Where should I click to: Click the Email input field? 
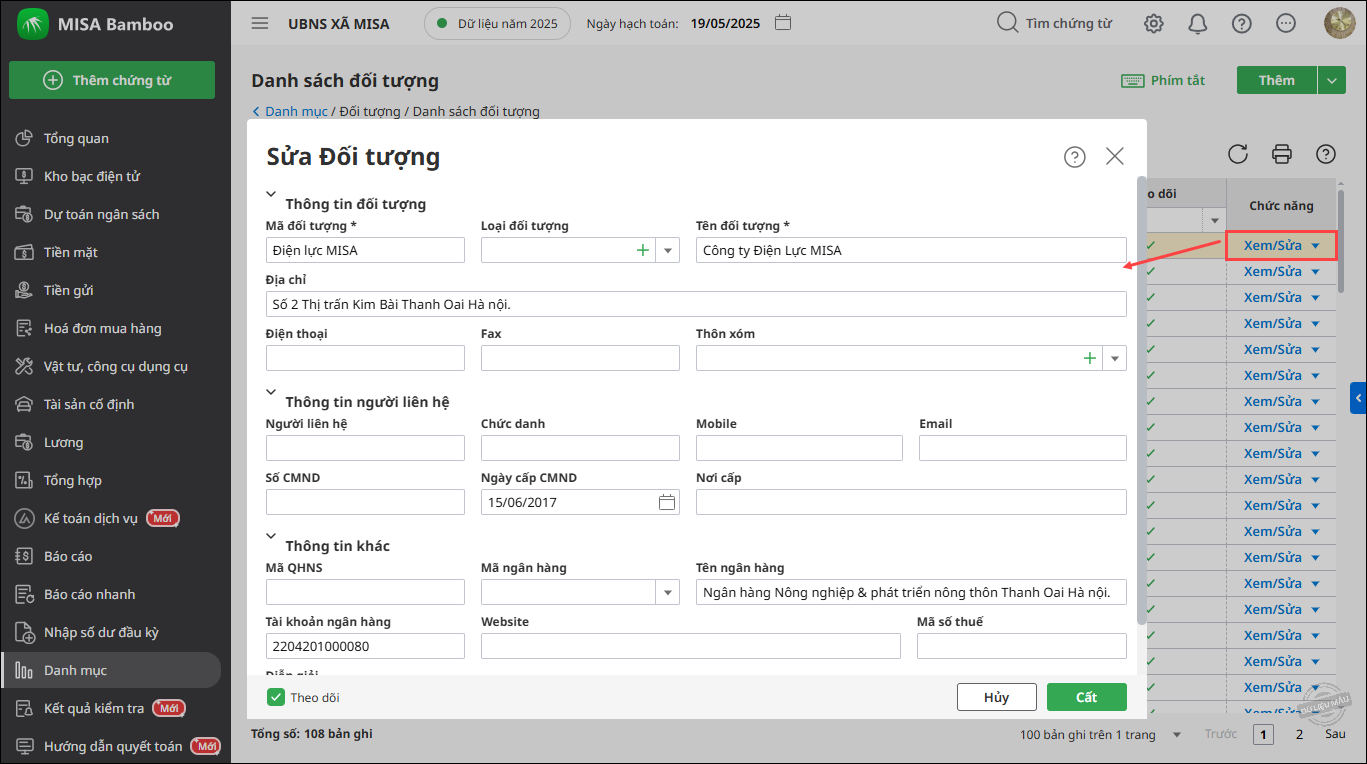(x=1023, y=448)
